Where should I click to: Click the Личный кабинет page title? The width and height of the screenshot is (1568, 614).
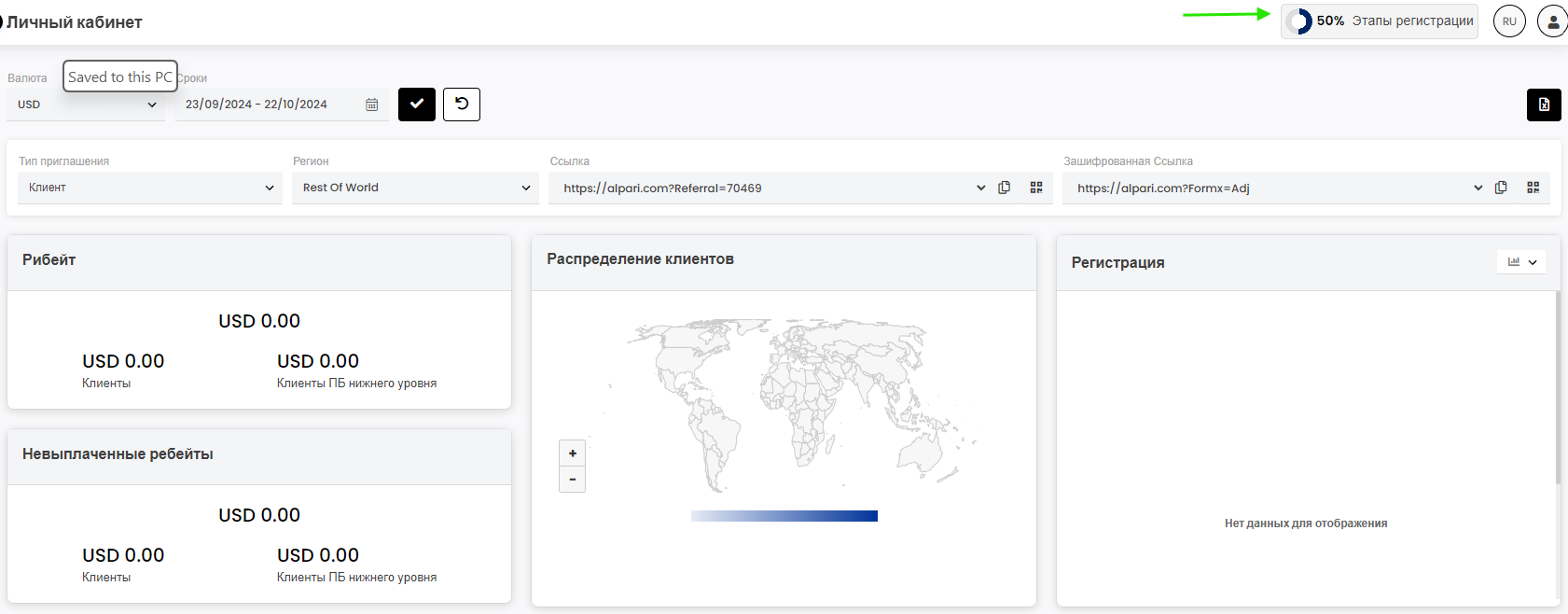[75, 21]
